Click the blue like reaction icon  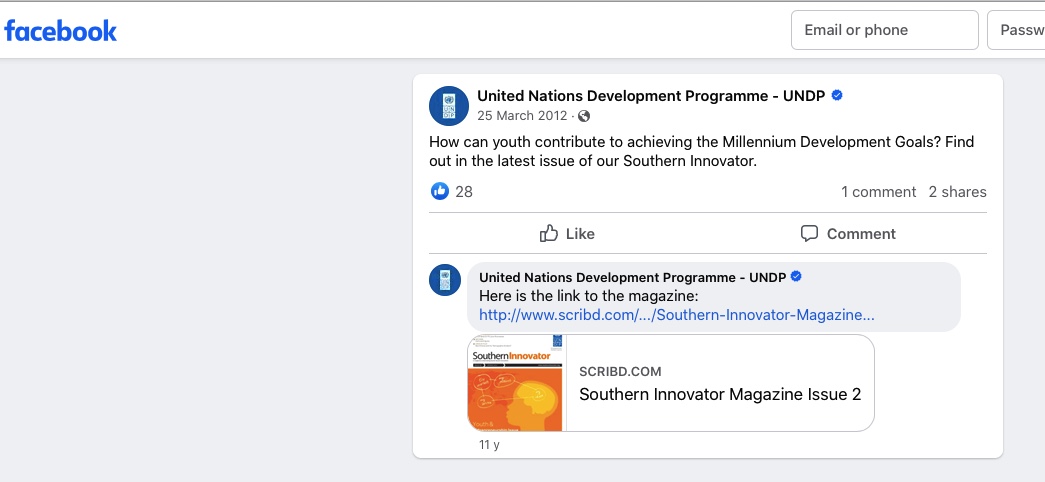point(439,191)
